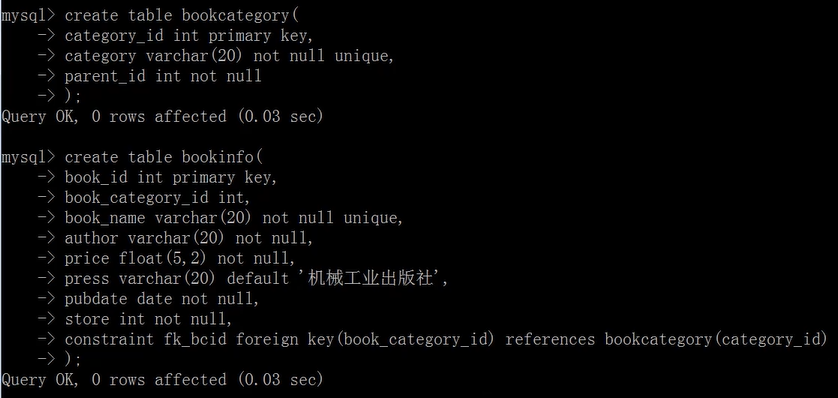Click the 'author varchar(20) not null' line

[x=189, y=238]
